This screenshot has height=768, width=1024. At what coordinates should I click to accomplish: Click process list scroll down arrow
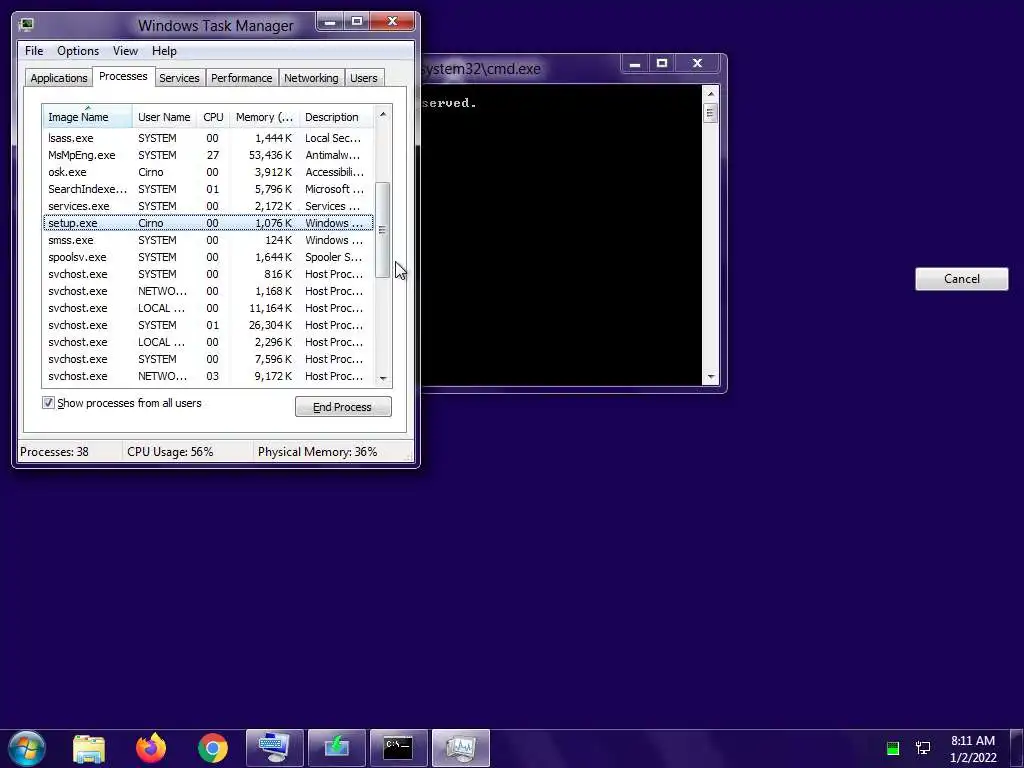[x=383, y=378]
